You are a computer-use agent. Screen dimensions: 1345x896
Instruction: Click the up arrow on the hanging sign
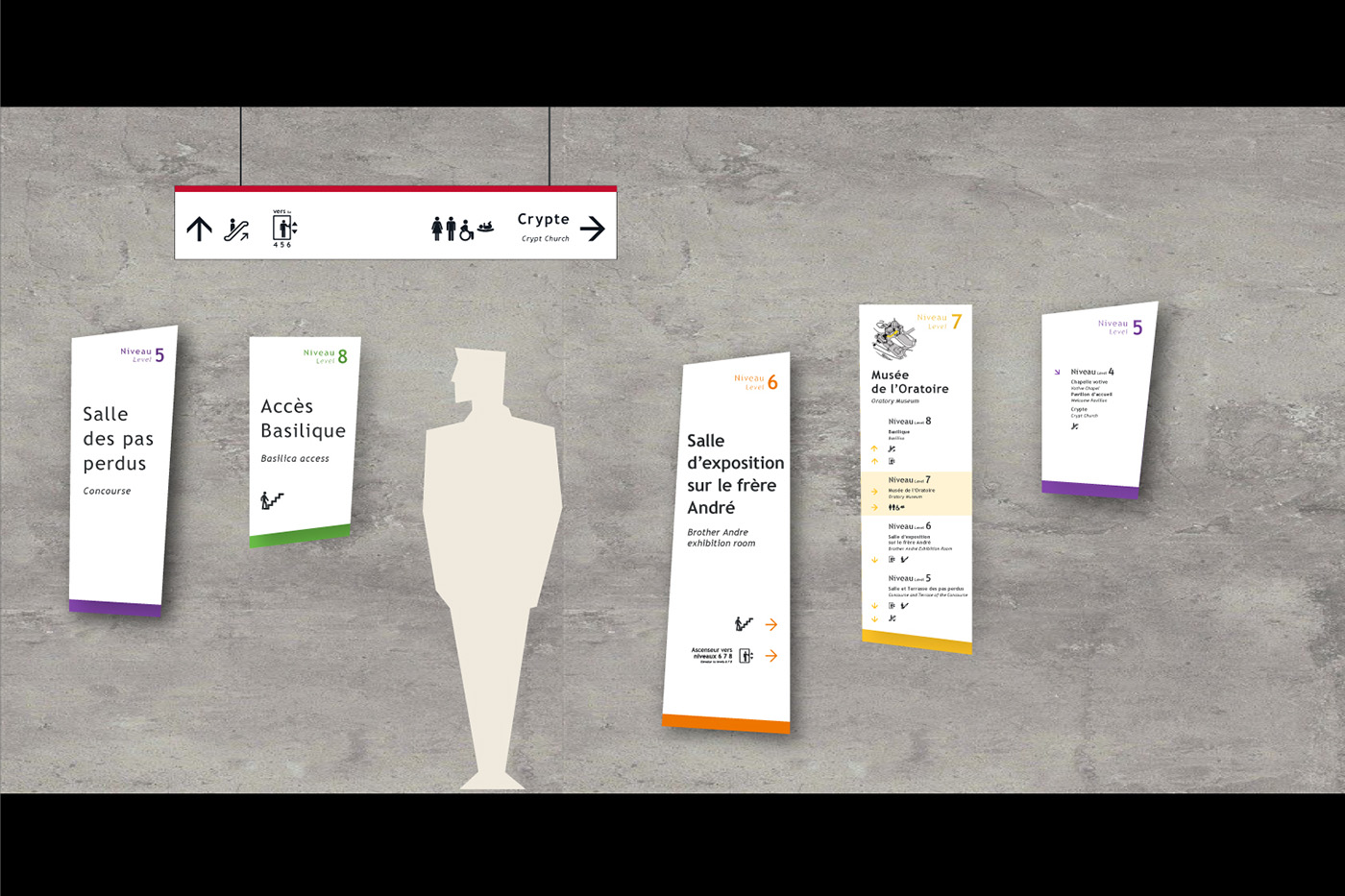(199, 229)
